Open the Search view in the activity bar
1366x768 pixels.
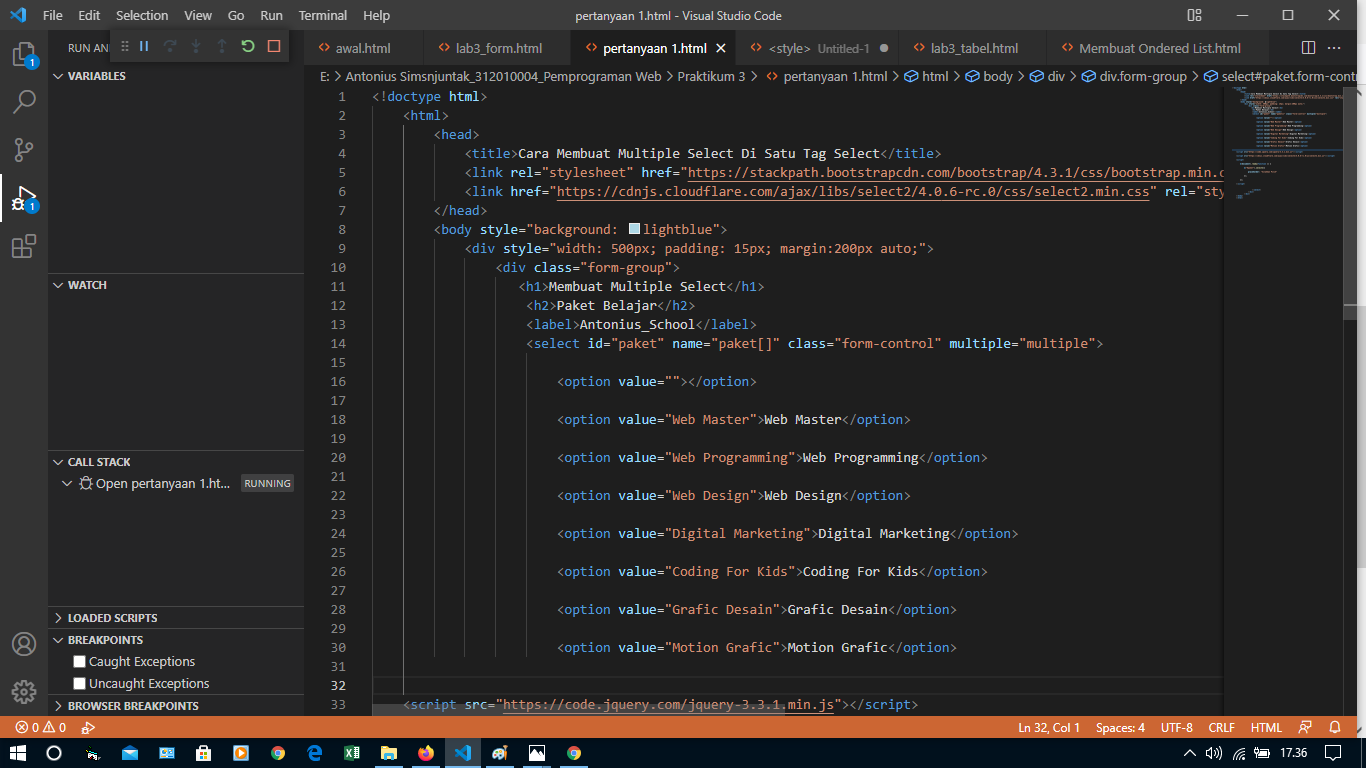click(x=24, y=101)
